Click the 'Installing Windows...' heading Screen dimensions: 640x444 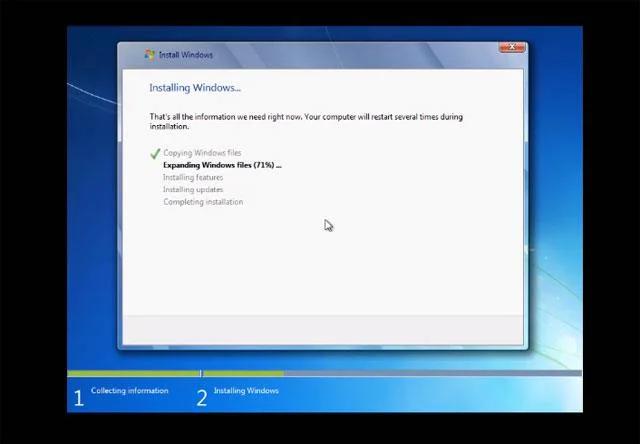195,88
